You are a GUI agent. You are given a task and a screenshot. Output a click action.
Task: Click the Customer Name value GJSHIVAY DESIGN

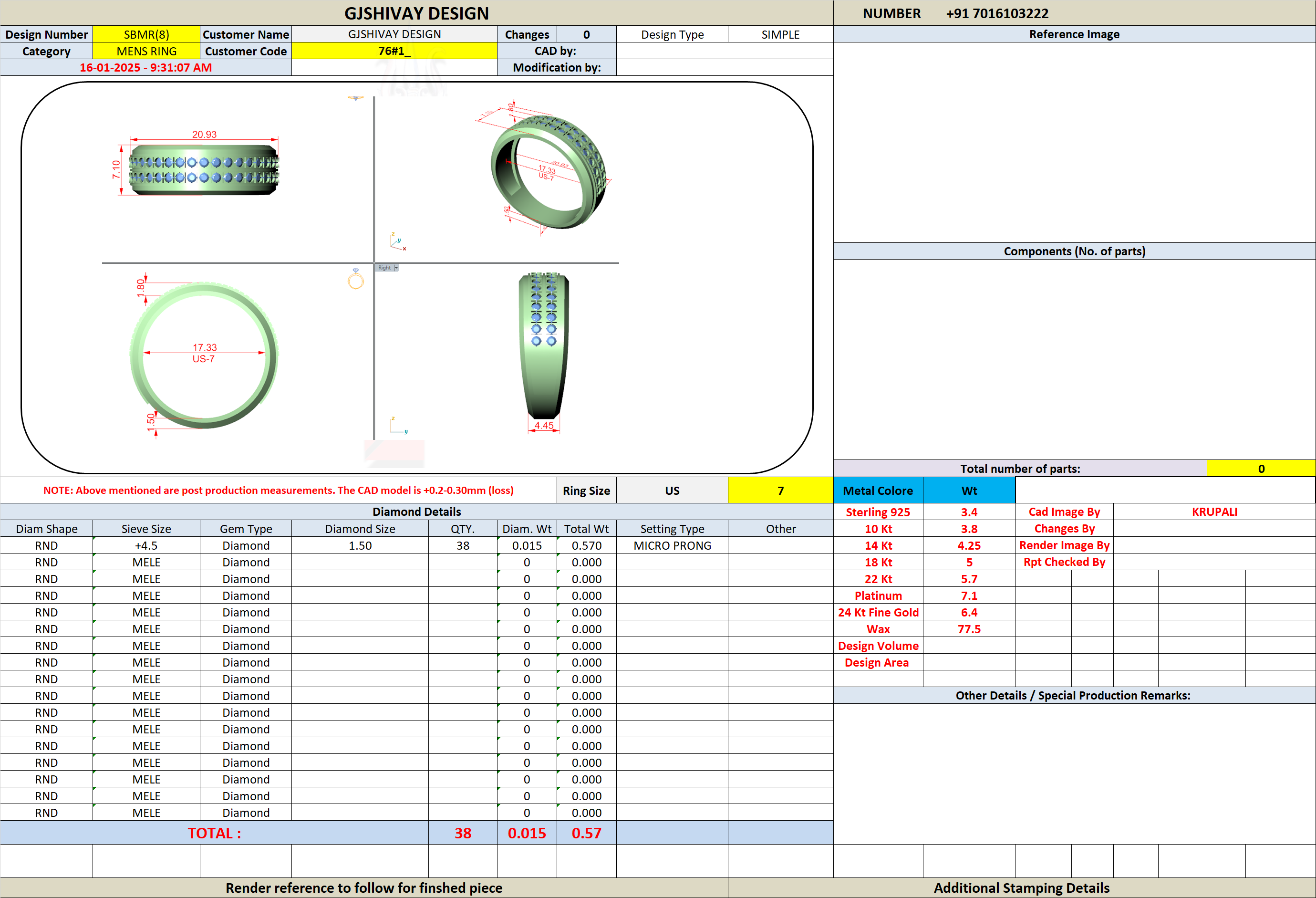pos(394,34)
